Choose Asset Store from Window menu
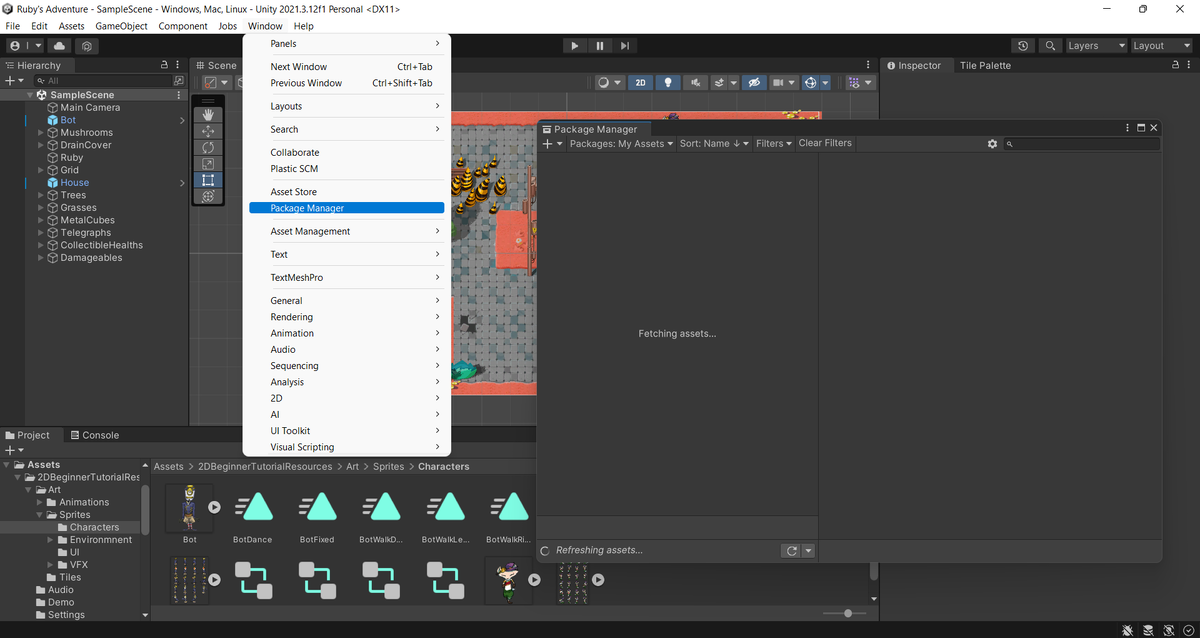Screen dimensions: 1200x638 (x=347, y=192)
